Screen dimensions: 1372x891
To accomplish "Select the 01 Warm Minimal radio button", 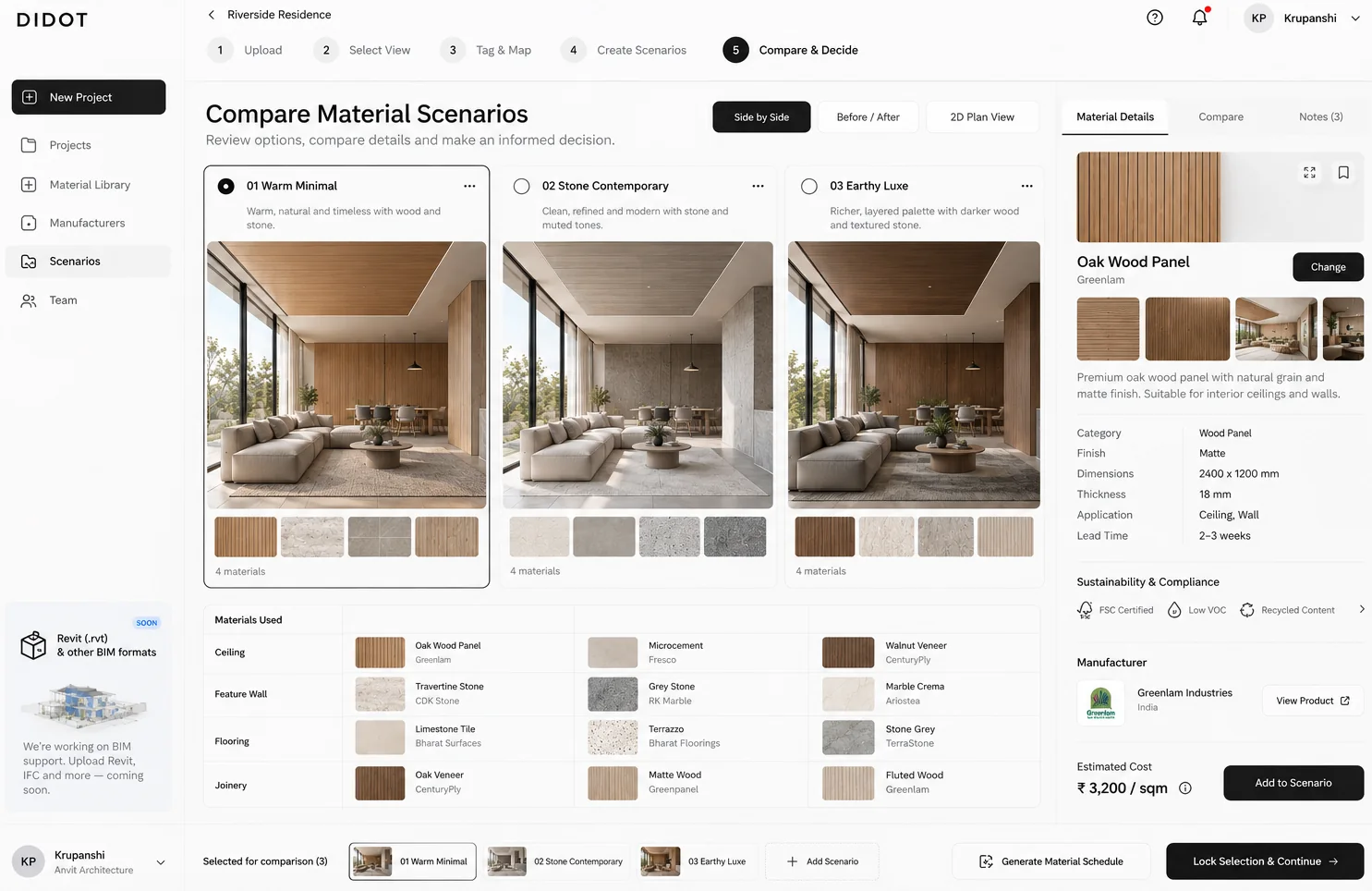I will (225, 186).
